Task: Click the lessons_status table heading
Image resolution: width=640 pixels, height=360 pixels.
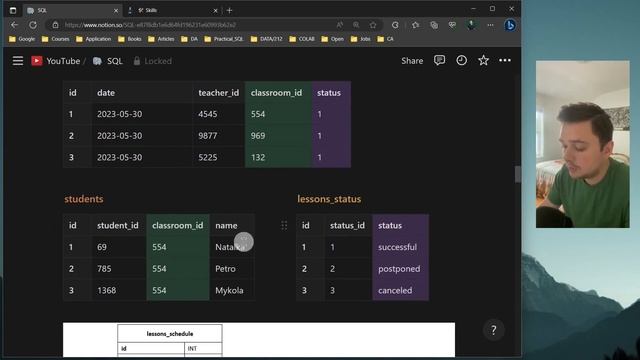Action: (329, 199)
